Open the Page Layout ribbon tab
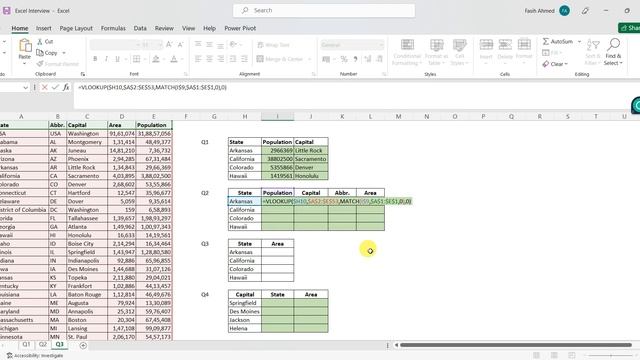Screen dimensions: 640x360 pos(76,28)
